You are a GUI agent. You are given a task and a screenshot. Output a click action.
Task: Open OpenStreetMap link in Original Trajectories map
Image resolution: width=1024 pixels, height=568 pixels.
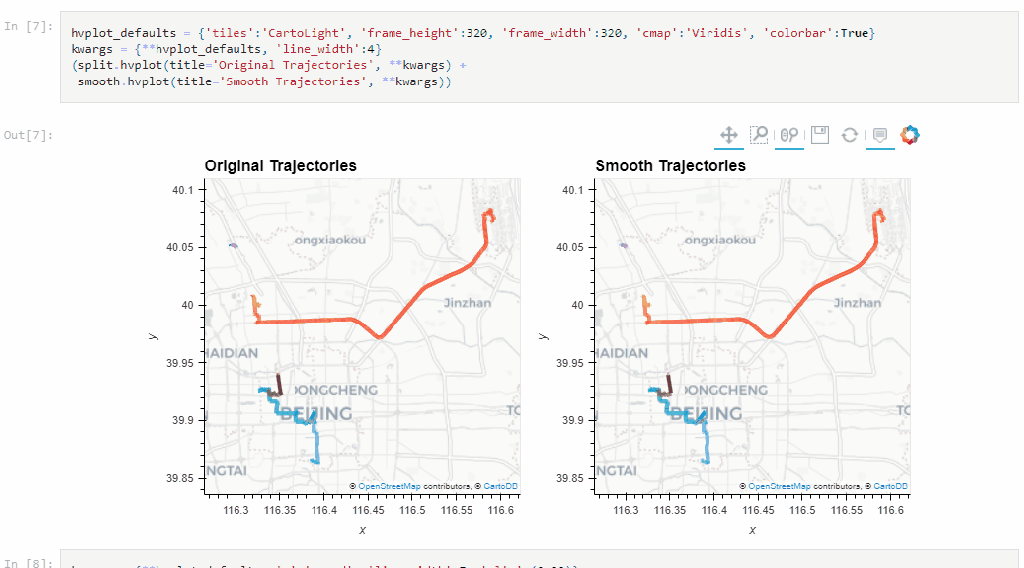coord(389,486)
